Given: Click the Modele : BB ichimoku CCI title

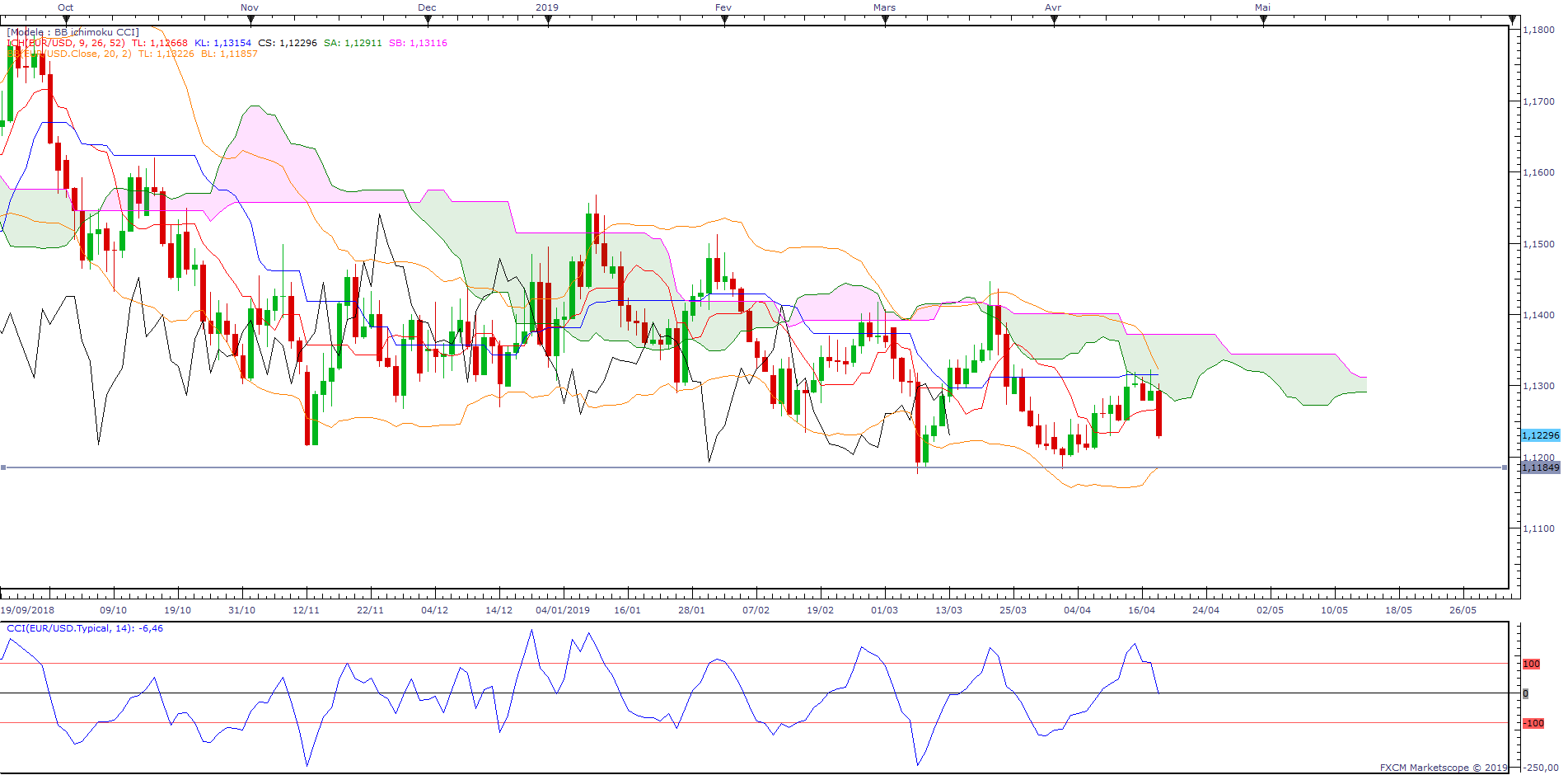Looking at the screenshot, I should coord(73,32).
